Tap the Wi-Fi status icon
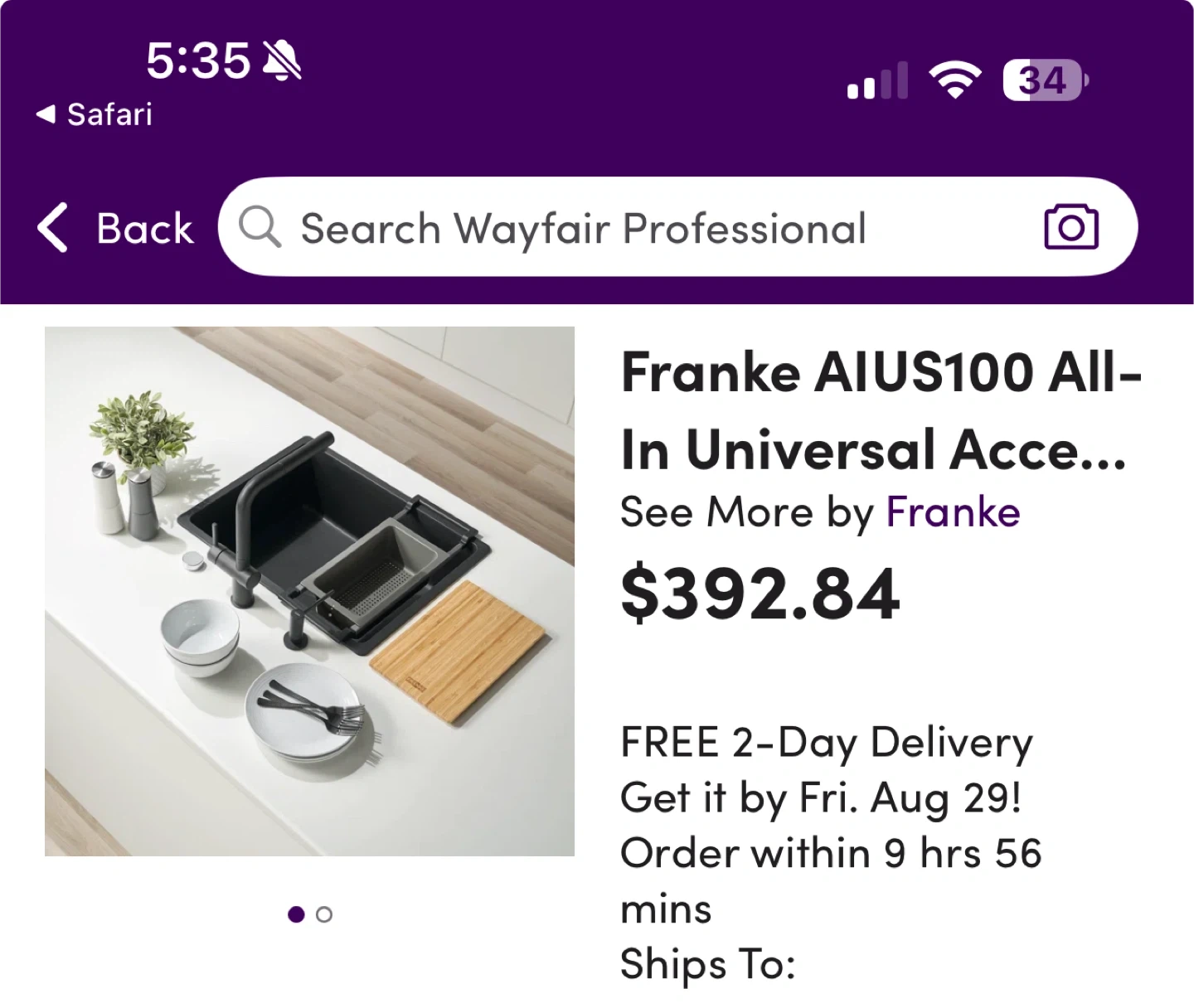Screen dimensions: 1194x1008 (955, 81)
